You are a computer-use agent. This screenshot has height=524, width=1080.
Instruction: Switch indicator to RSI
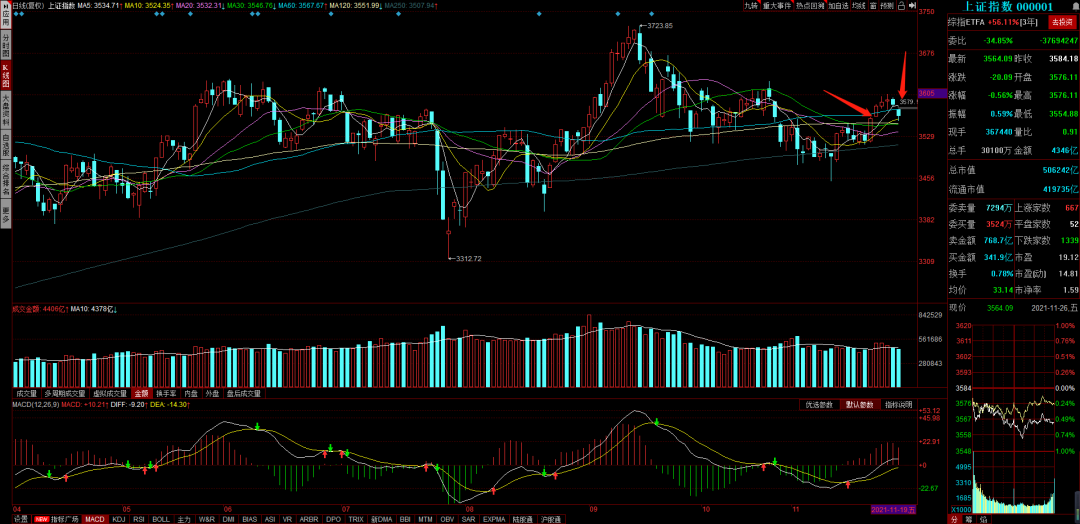point(138,518)
